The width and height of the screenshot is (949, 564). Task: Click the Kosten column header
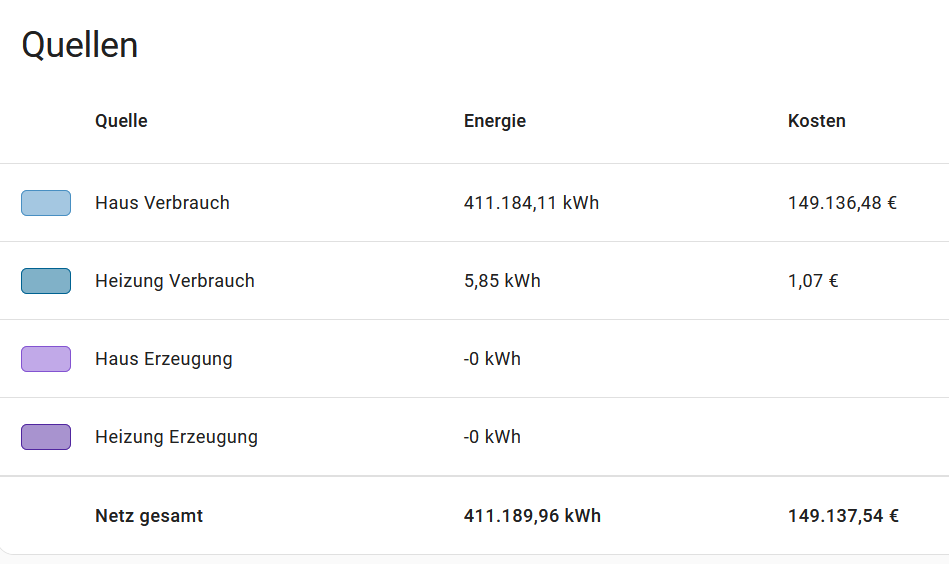pyautogui.click(x=817, y=121)
